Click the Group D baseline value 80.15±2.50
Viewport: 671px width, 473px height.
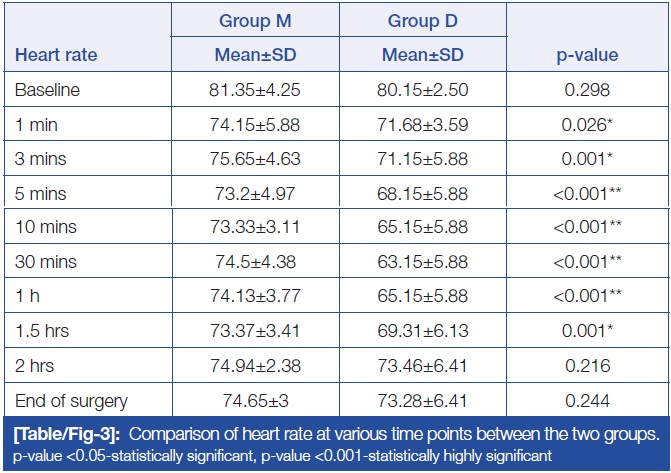(x=421, y=91)
